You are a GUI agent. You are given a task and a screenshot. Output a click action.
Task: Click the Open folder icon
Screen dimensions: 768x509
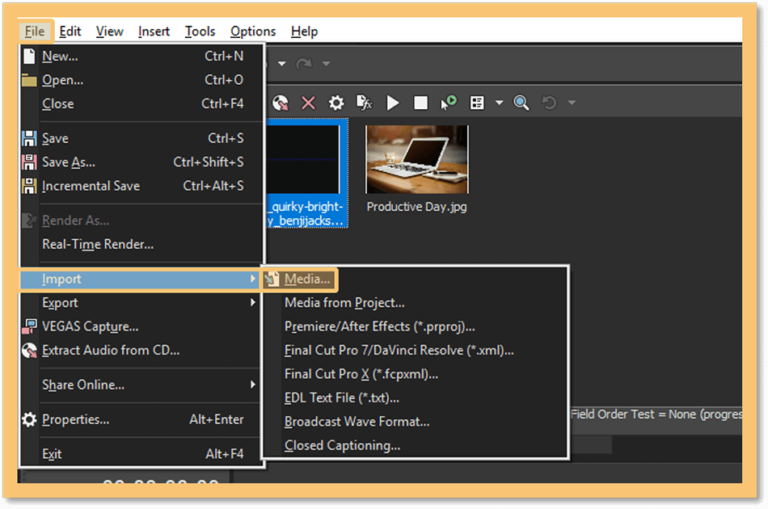[x=29, y=80]
